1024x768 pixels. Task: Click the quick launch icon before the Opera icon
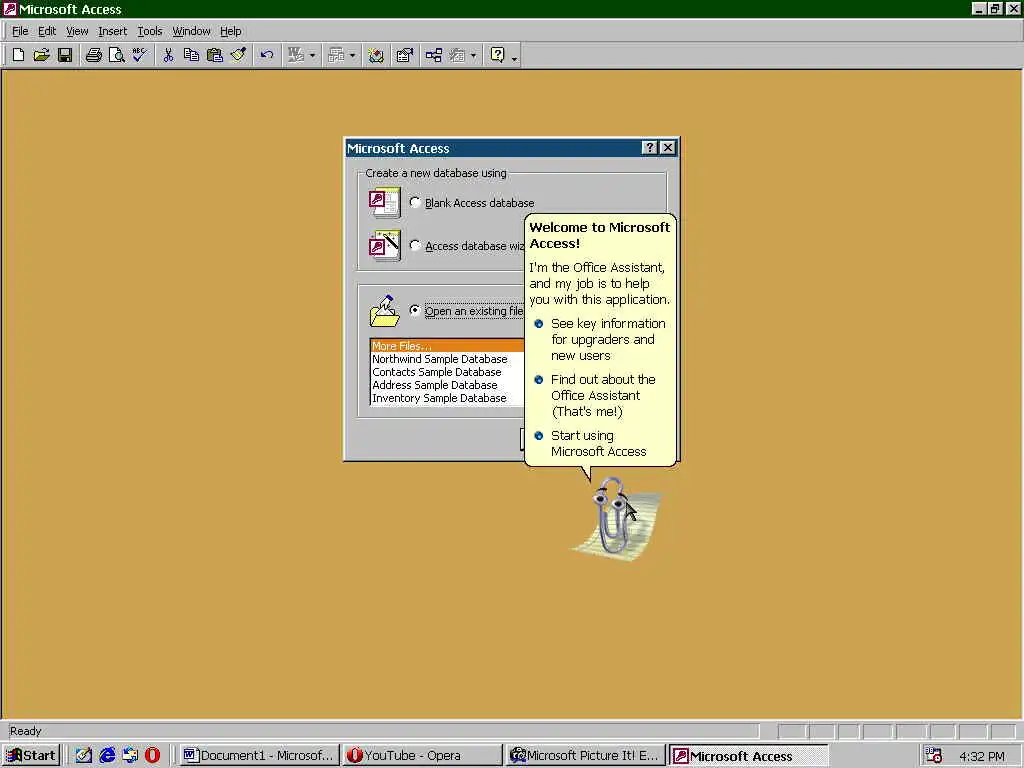[129, 756]
